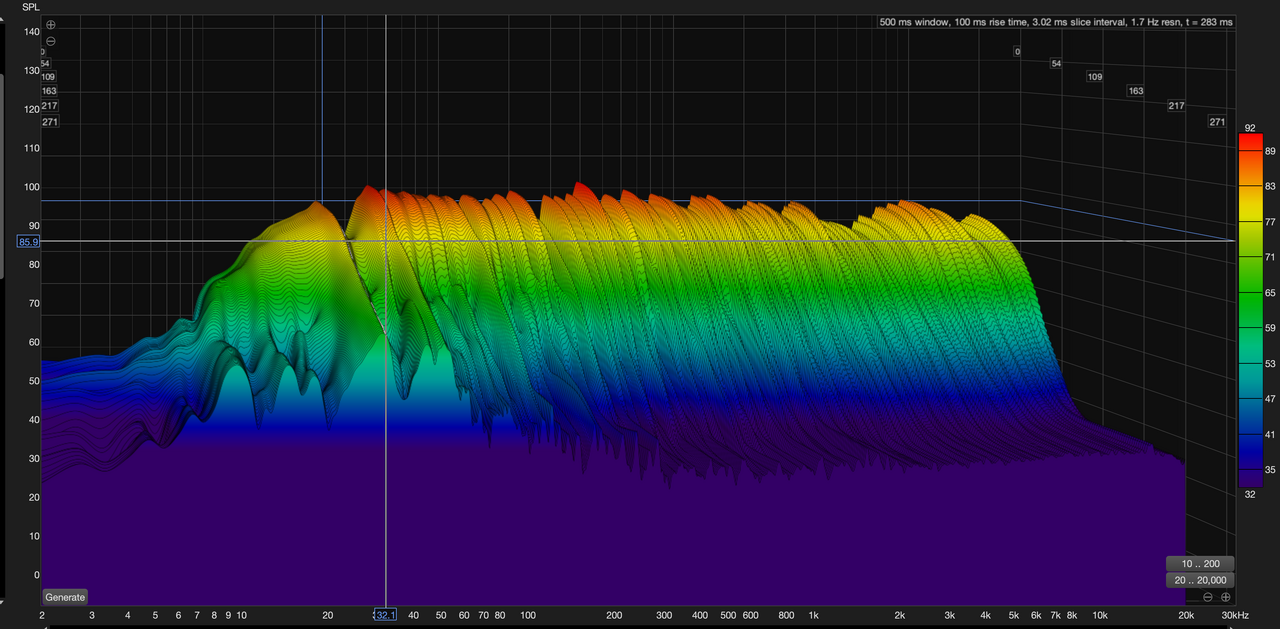Click the SPL axis title
This screenshot has width=1280, height=629.
[x=31, y=7]
